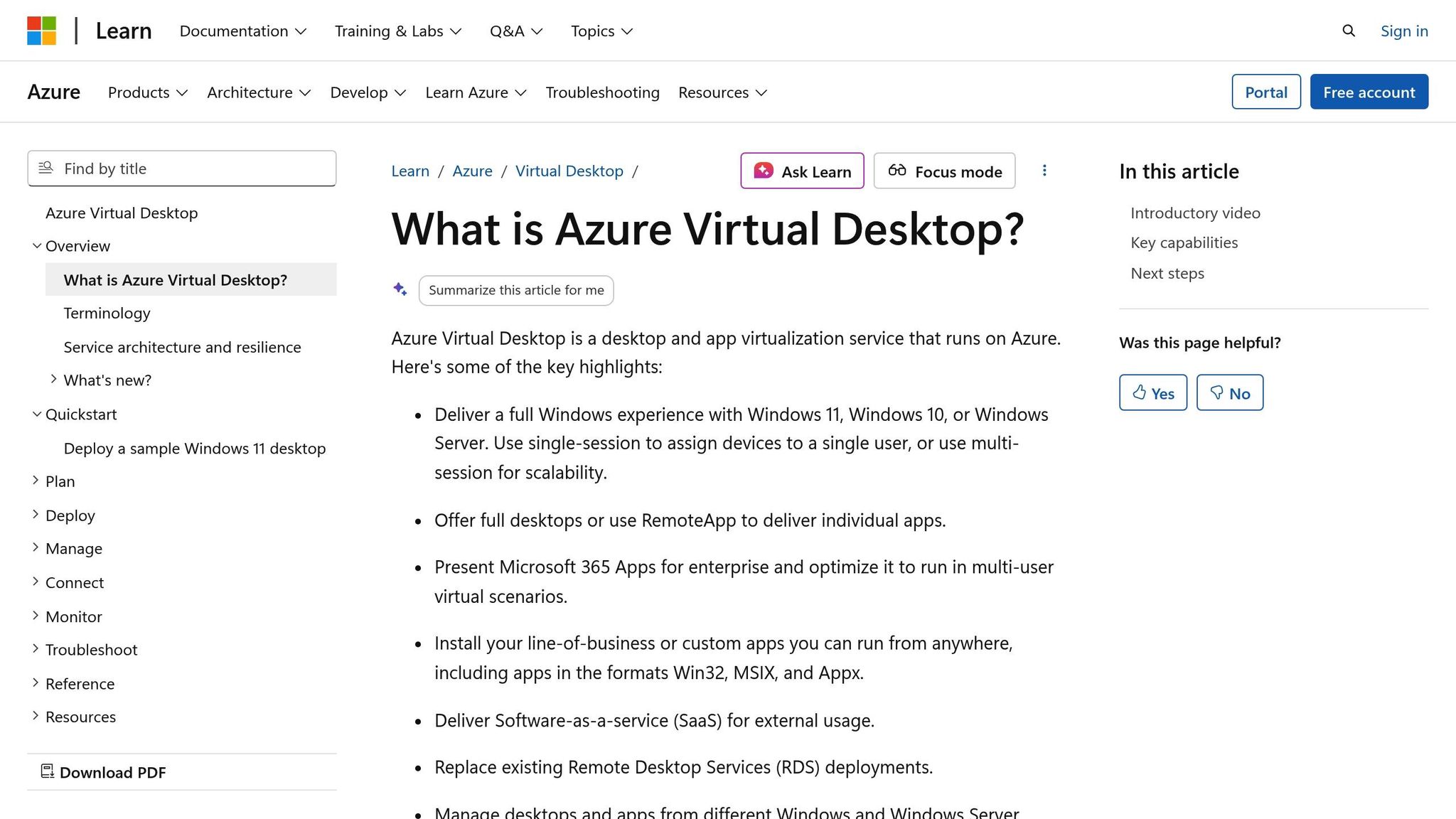1456x819 pixels.
Task: Click No for page helpfulness
Action: [1230, 392]
